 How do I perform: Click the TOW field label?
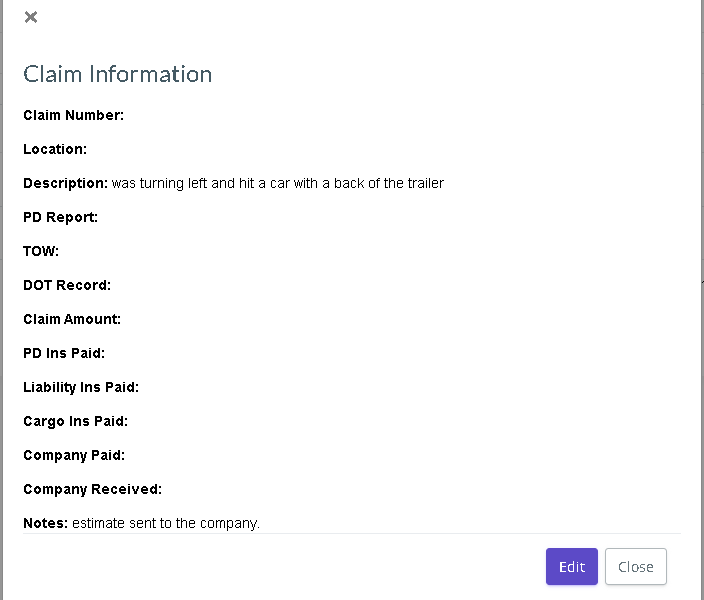coord(41,251)
